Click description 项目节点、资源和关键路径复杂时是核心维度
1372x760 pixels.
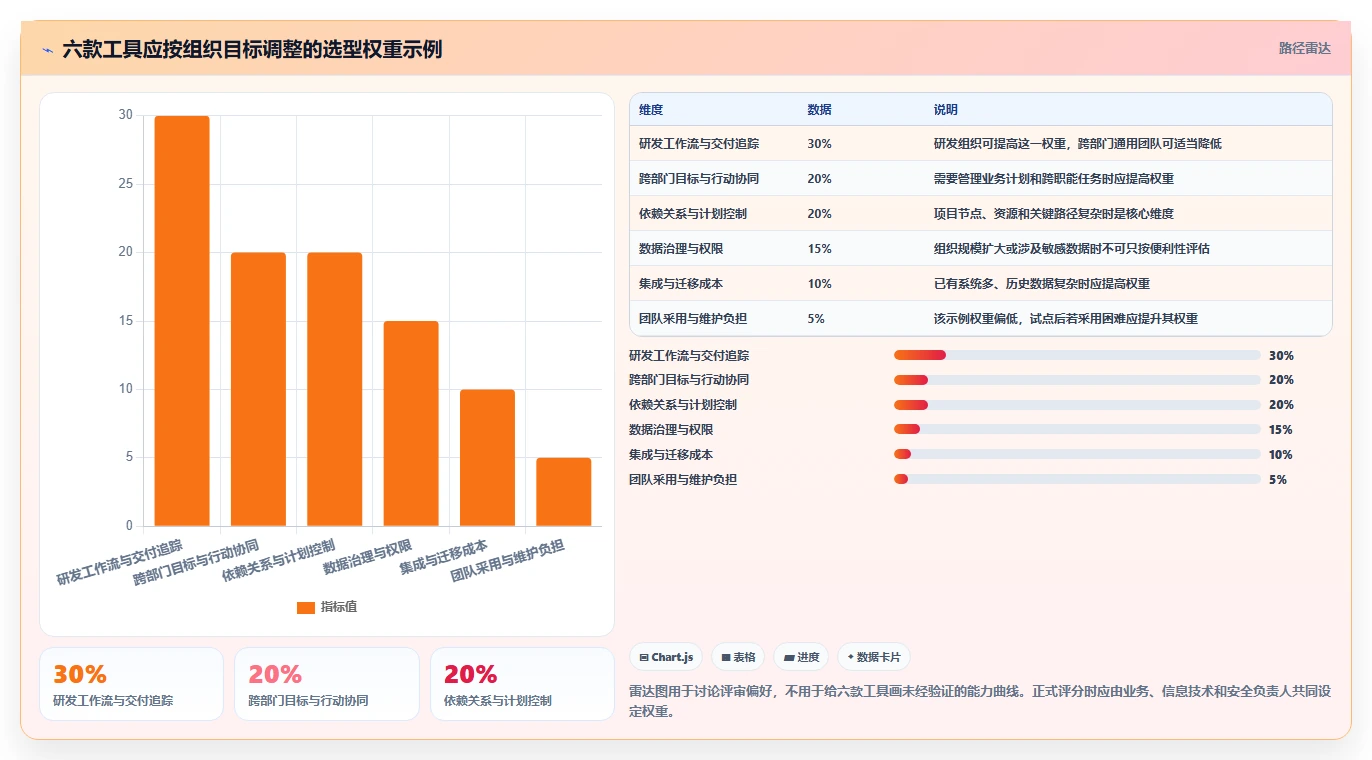click(x=1054, y=214)
